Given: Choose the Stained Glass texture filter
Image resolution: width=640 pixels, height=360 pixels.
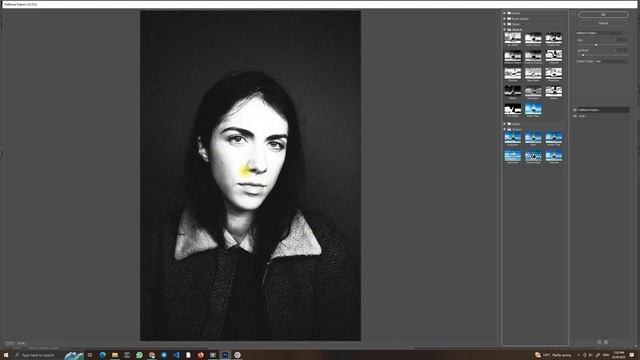Looking at the screenshot, I should pos(533,156).
